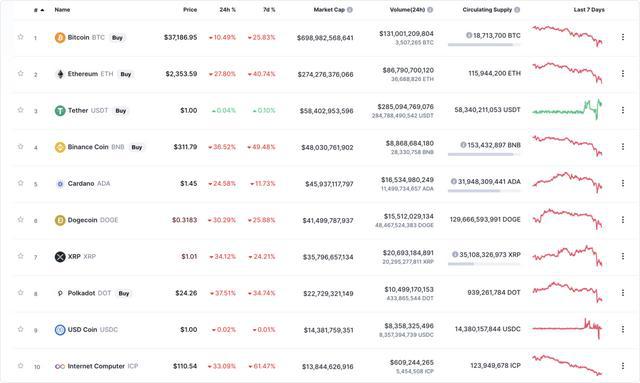Open Market Cap info tooltip icon

tap(350, 10)
